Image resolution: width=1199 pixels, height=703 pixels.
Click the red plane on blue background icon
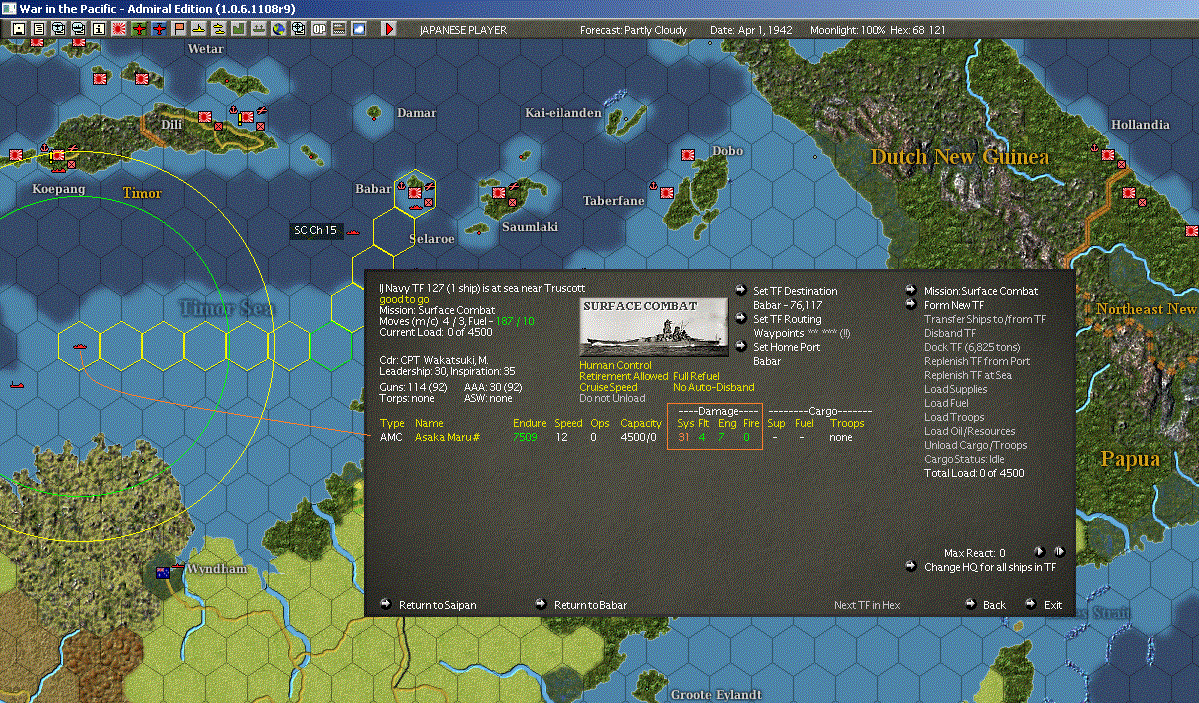[x=159, y=29]
